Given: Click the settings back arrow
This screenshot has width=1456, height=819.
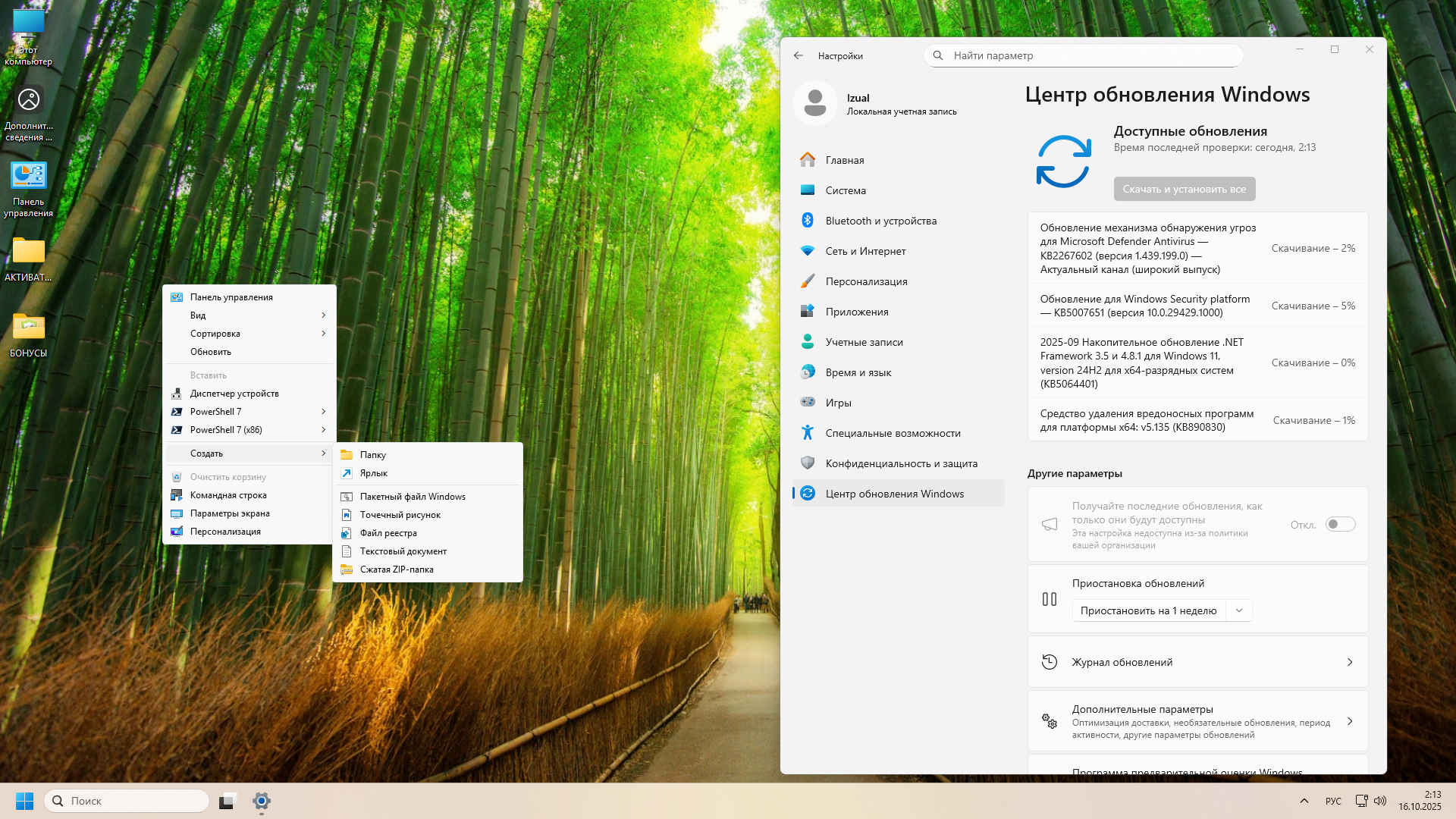Looking at the screenshot, I should [x=798, y=55].
